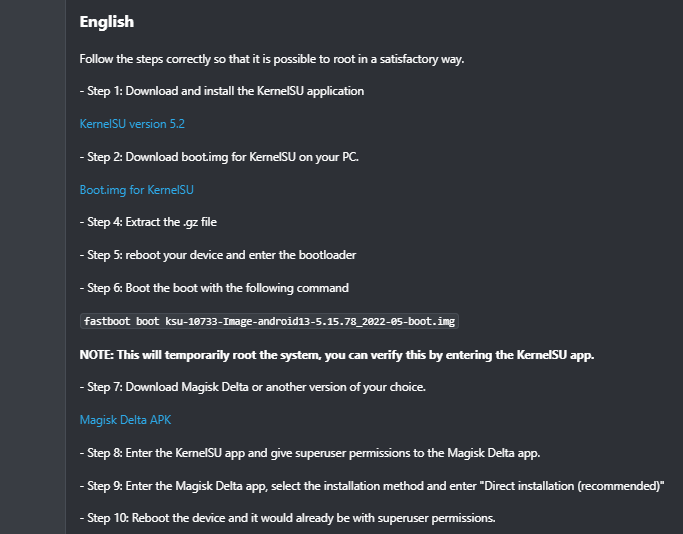Click the Step 9 Direct installation line
Viewport: 683px width, 534px height.
[372, 486]
